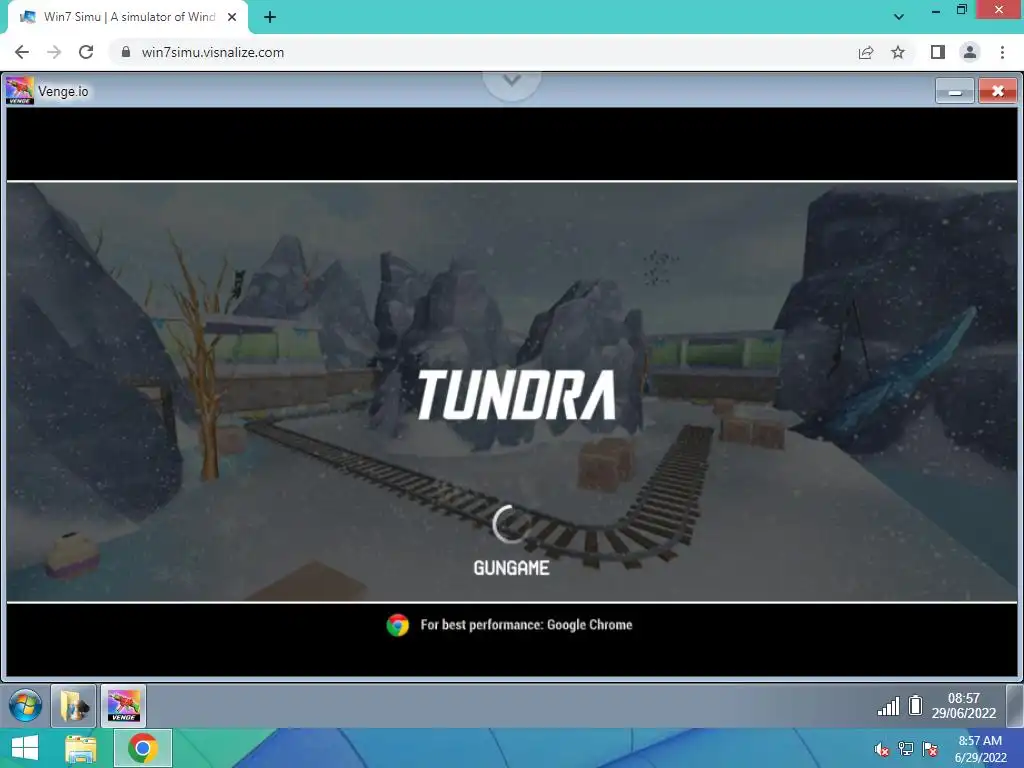Minimize the Chrome browser window

(936, 10)
